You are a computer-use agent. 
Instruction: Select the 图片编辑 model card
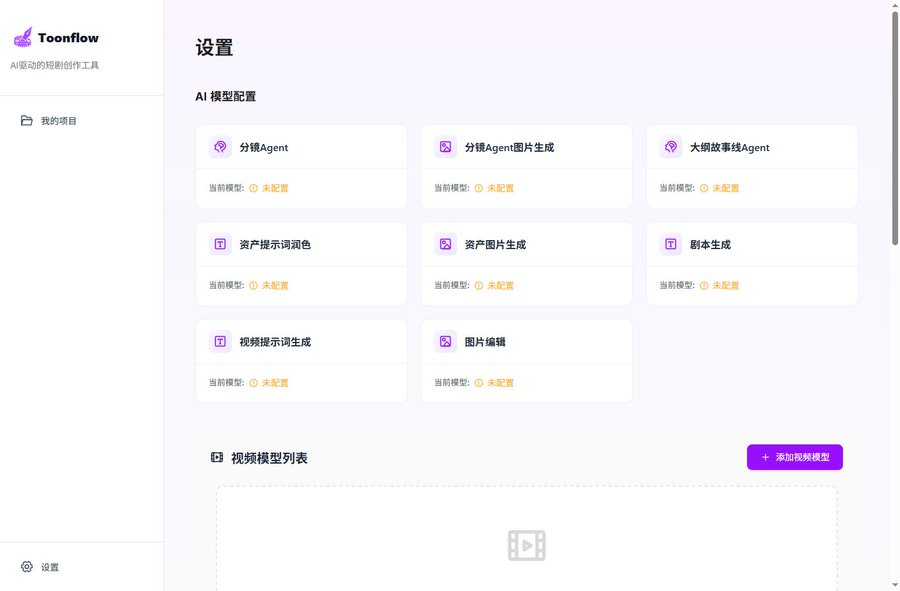pos(526,361)
